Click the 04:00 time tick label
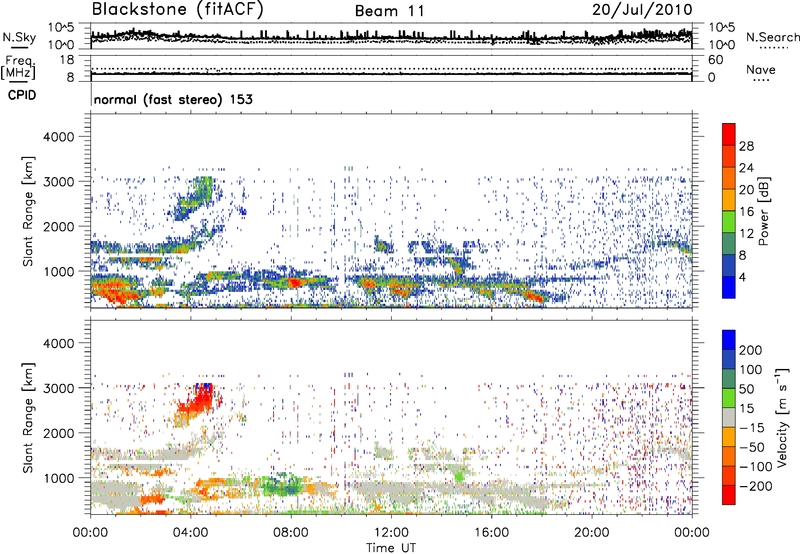Image resolution: width=800 pixels, height=554 pixels. (x=190, y=533)
